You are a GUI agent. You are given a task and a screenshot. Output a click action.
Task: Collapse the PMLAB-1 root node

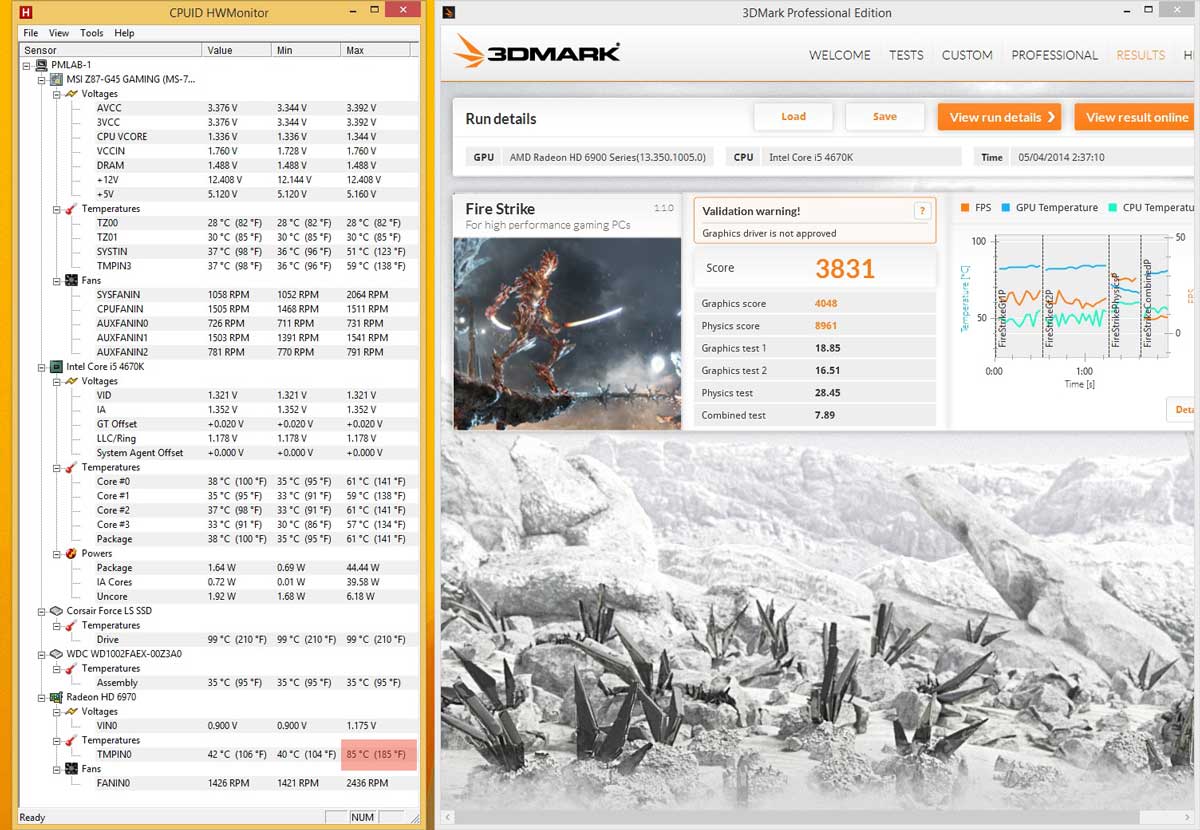tap(27, 65)
